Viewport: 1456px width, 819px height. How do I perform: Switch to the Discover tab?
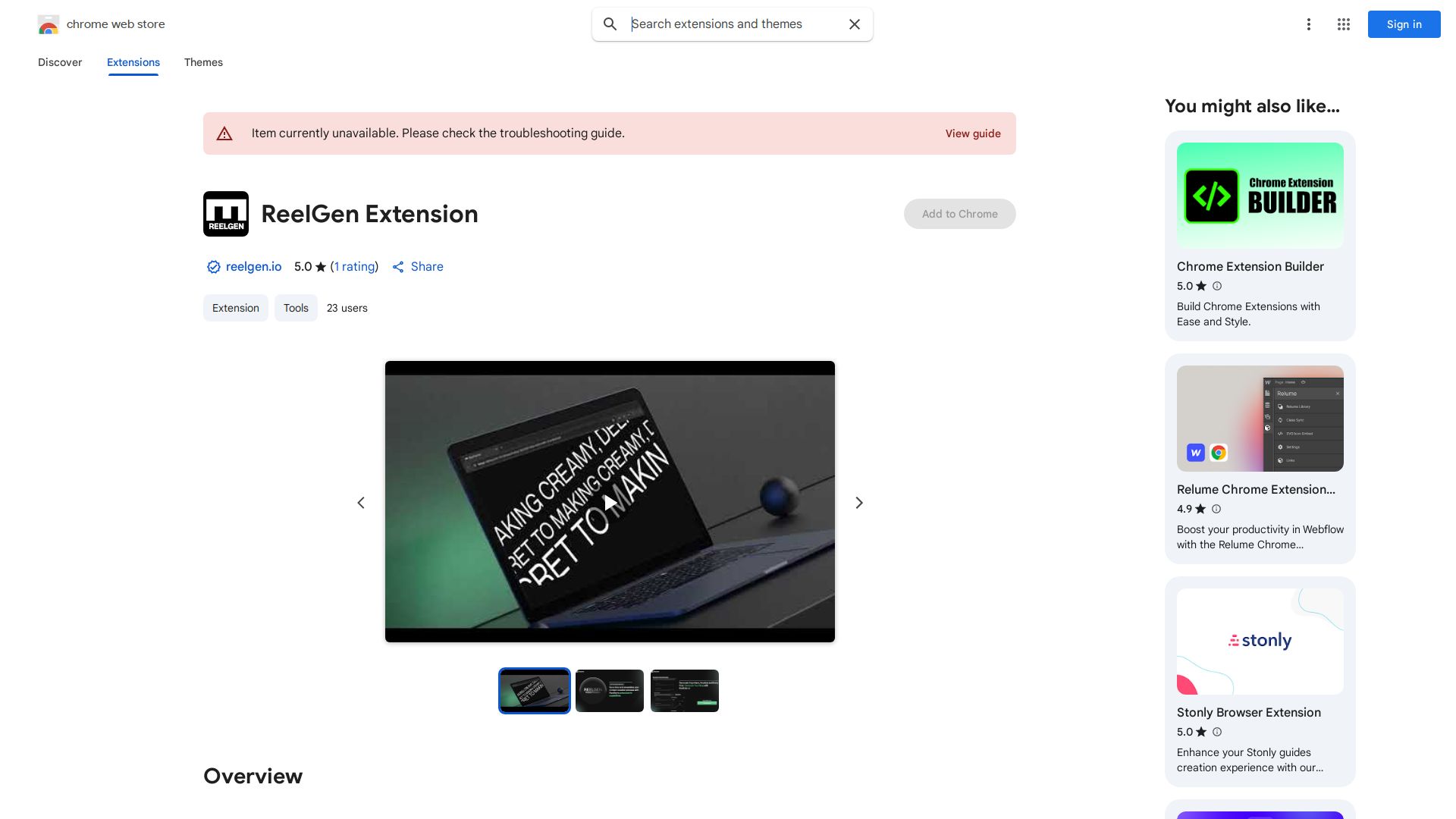60,62
